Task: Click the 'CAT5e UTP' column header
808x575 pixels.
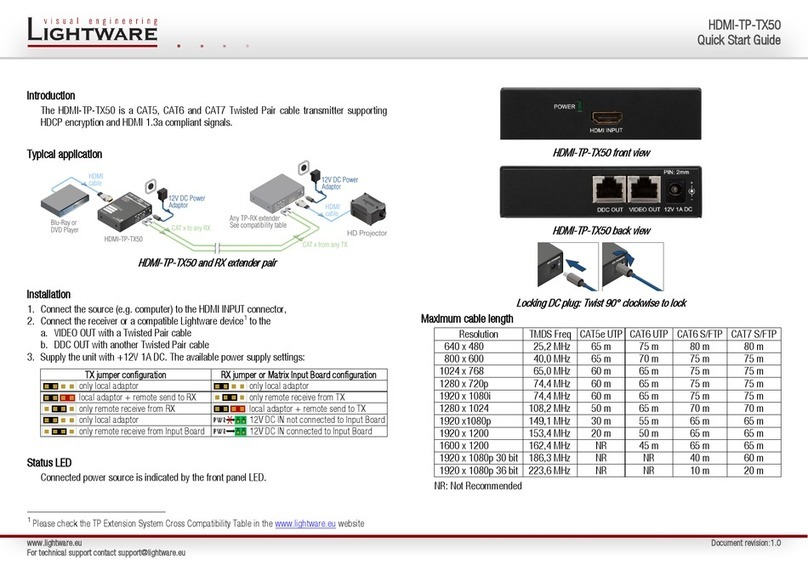Action: click(x=601, y=334)
